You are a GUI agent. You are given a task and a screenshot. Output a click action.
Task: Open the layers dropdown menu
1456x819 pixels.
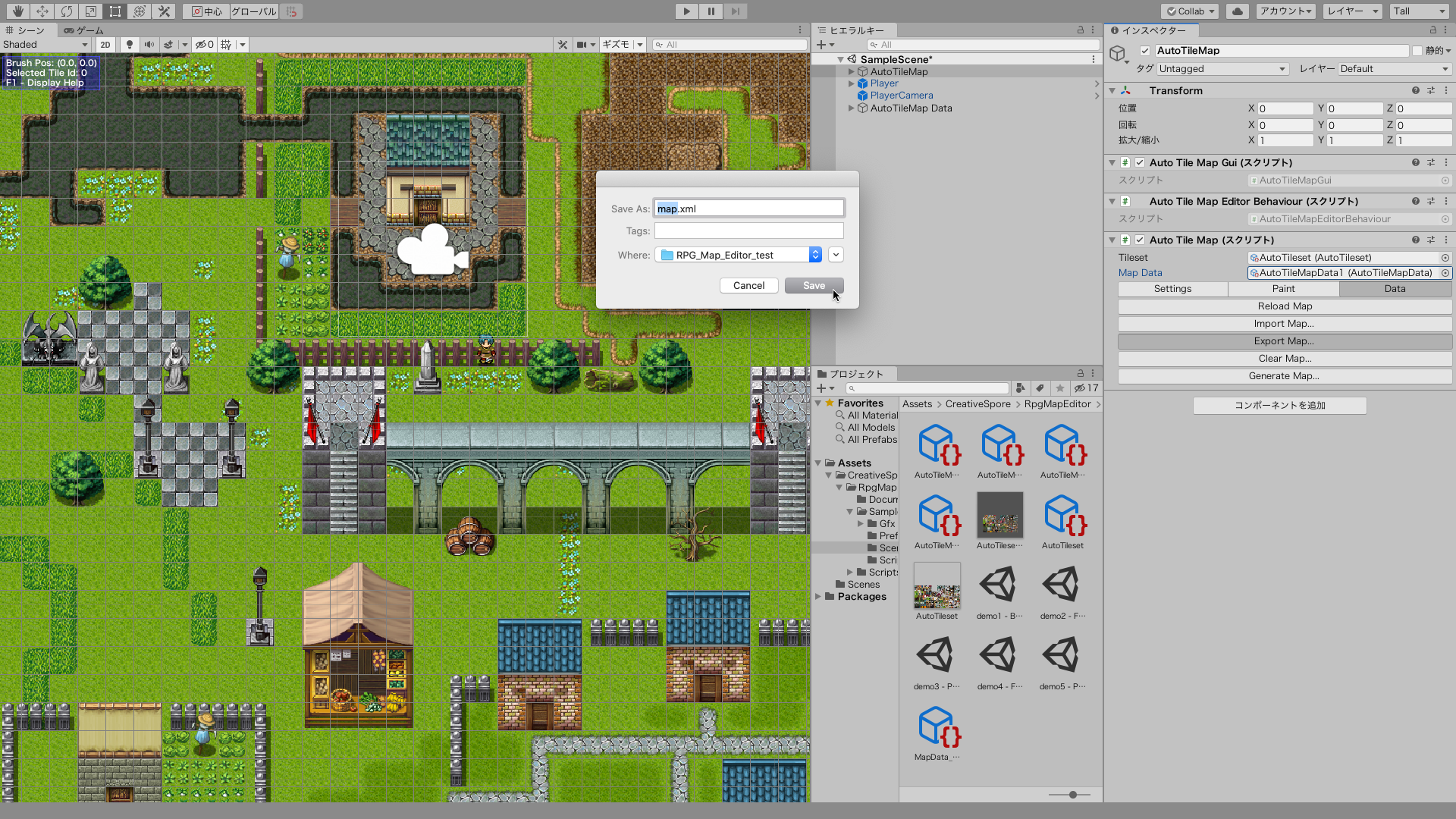[1353, 11]
